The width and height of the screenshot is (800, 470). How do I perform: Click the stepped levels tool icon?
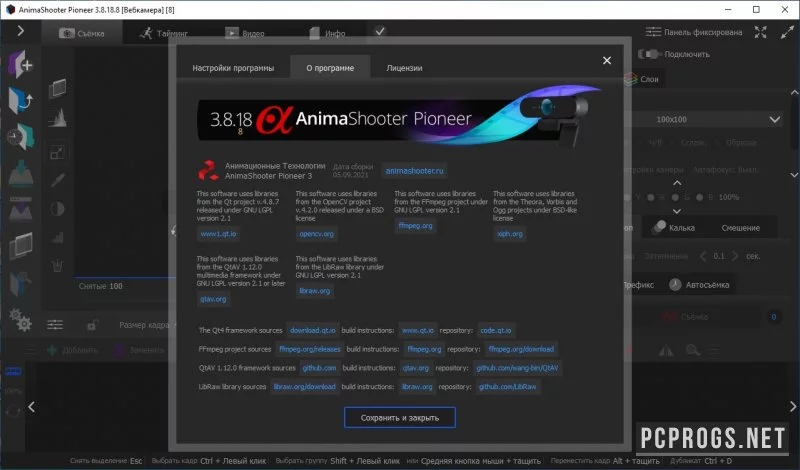pyautogui.click(x=58, y=237)
